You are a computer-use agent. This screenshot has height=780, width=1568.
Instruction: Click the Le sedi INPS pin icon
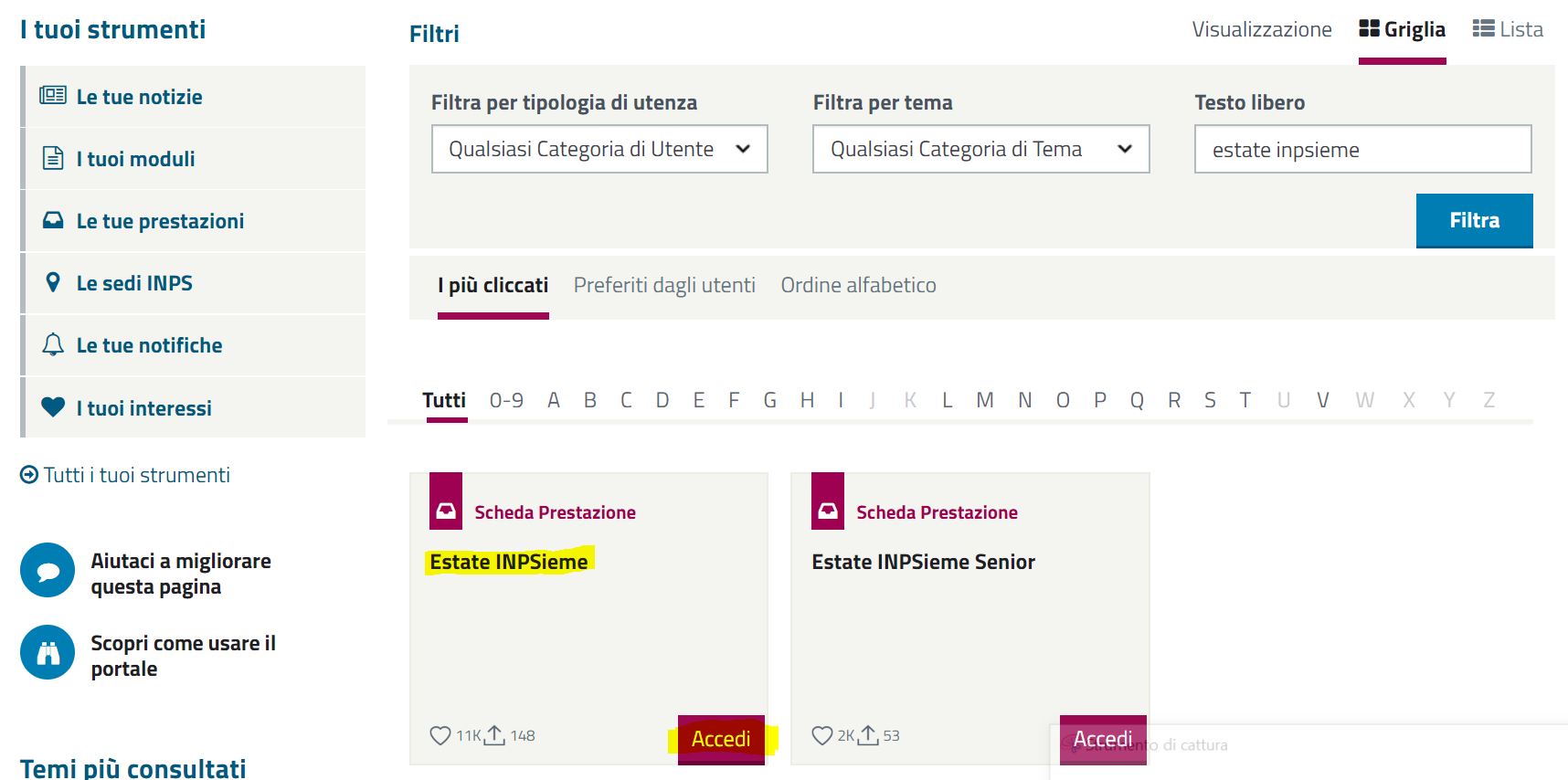tap(53, 282)
